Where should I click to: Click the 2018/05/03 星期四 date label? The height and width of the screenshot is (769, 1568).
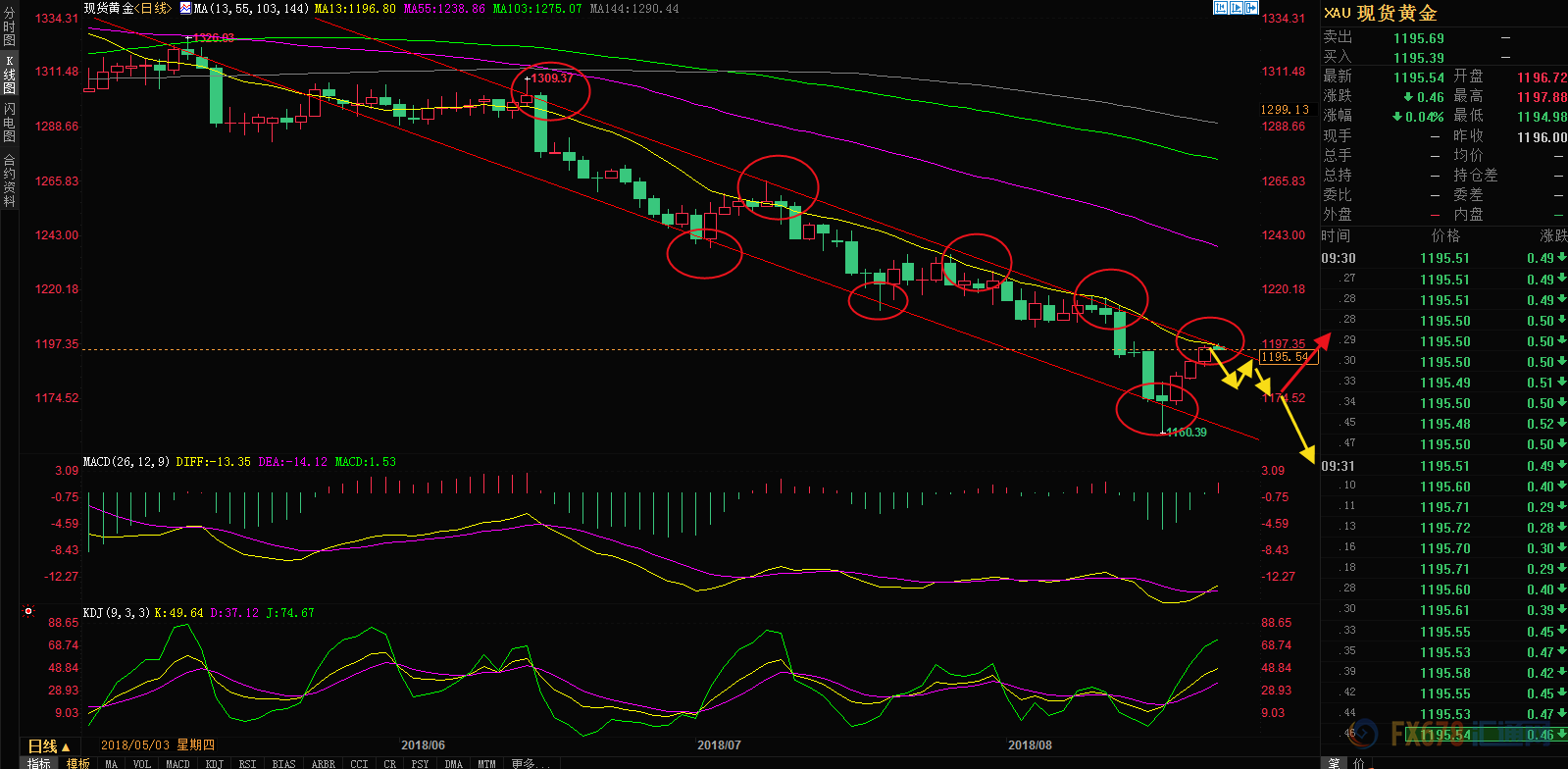pyautogui.click(x=157, y=744)
